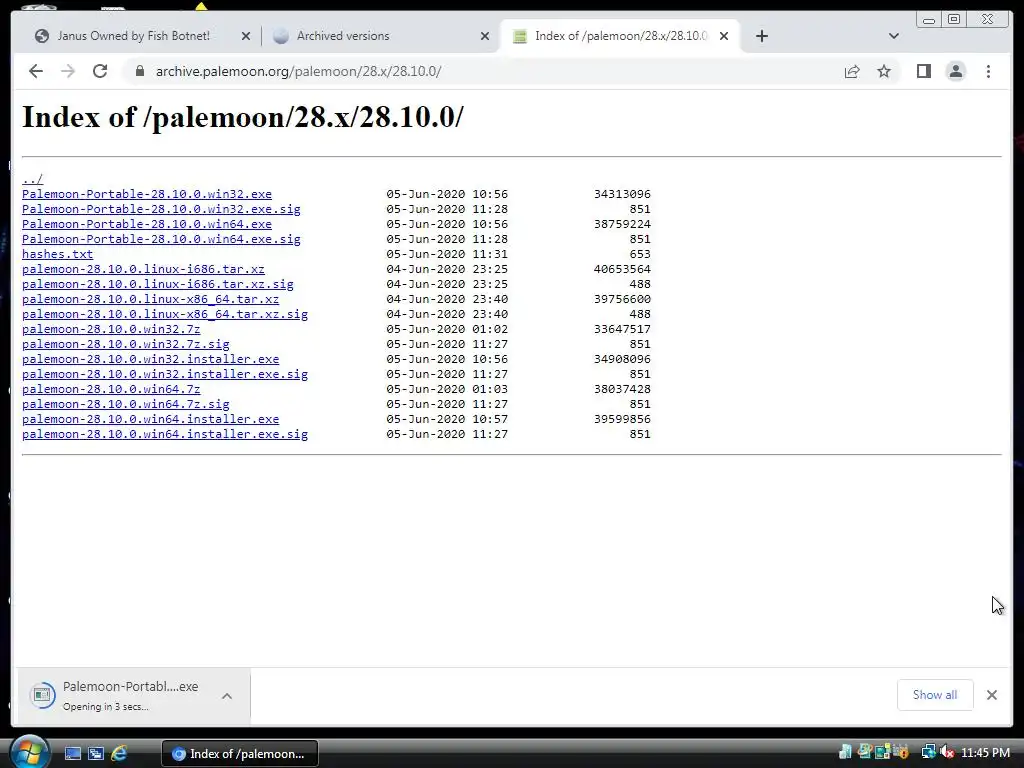Open palemoon-28.10.0.win64.7z.sig link

tap(125, 404)
